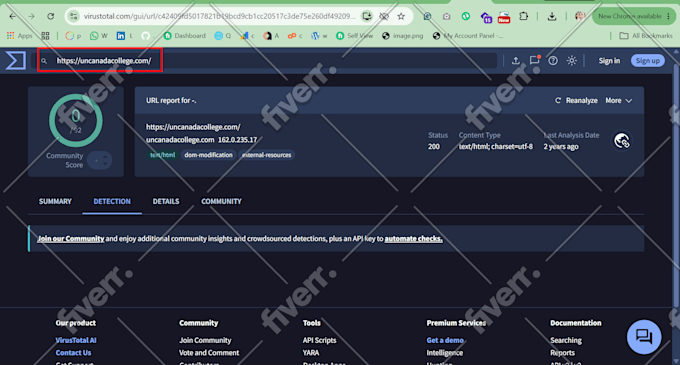
Task: Open the chat bubble floating button
Action: coord(644,337)
